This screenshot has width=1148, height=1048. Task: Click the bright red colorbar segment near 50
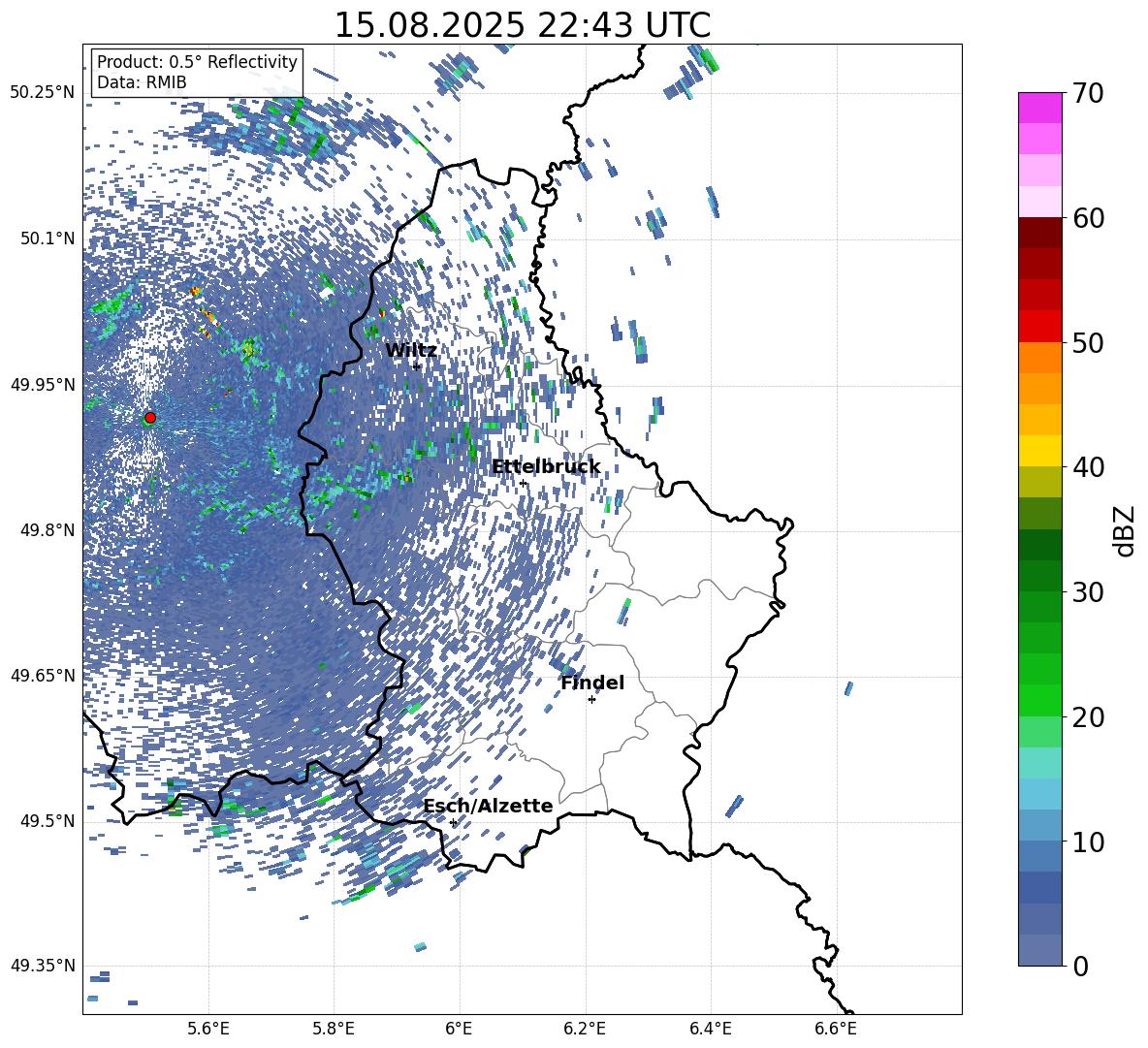tap(1039, 327)
